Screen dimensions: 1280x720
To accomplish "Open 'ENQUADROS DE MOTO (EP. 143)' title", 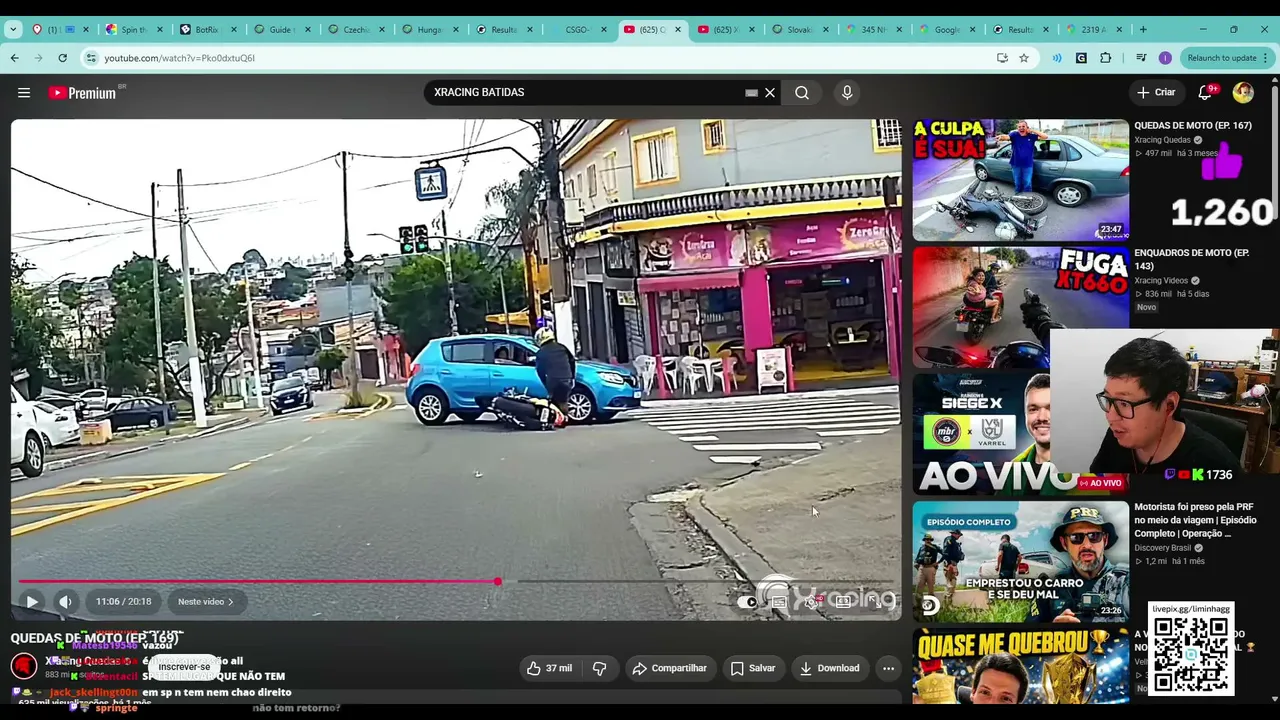I will pyautogui.click(x=1192, y=260).
